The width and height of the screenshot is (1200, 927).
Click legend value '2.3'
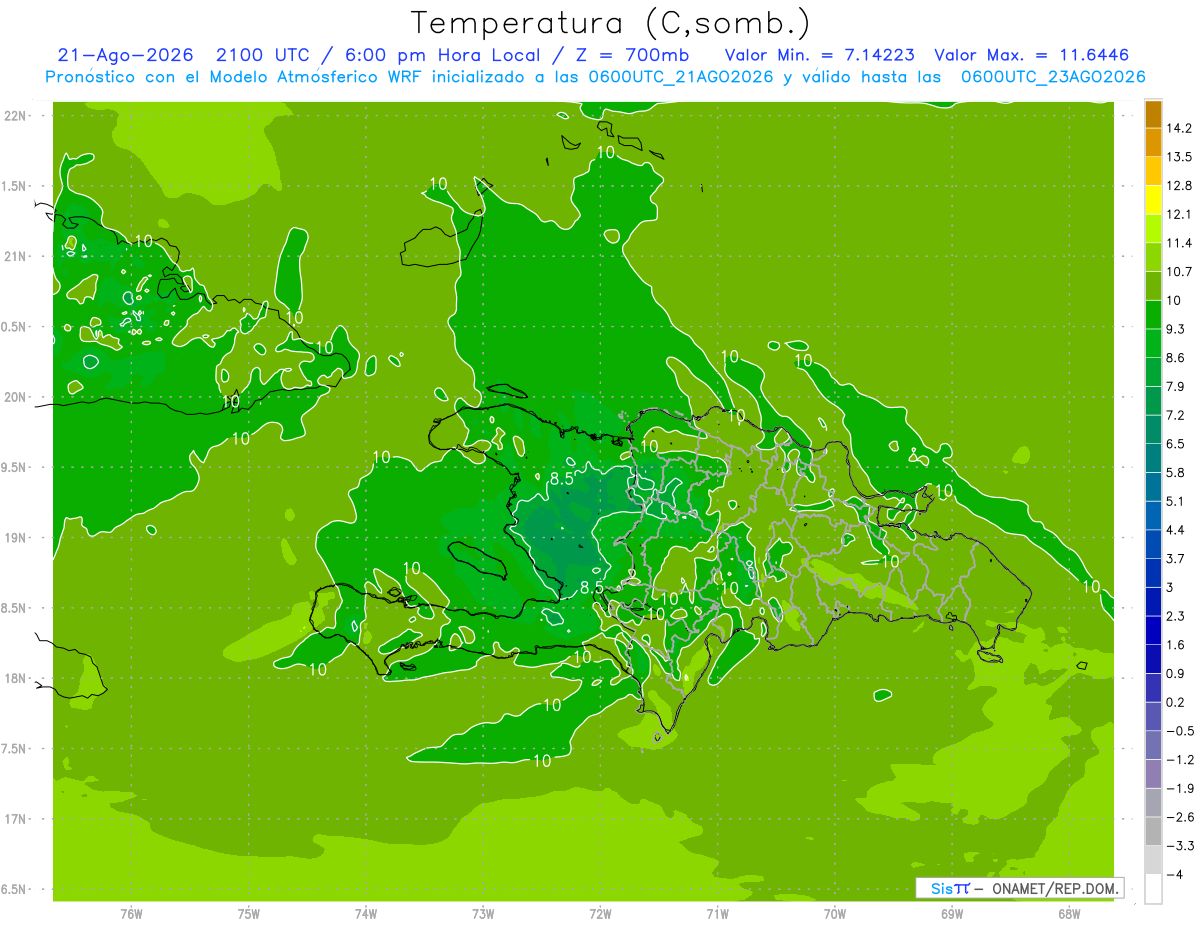pyautogui.click(x=1176, y=616)
